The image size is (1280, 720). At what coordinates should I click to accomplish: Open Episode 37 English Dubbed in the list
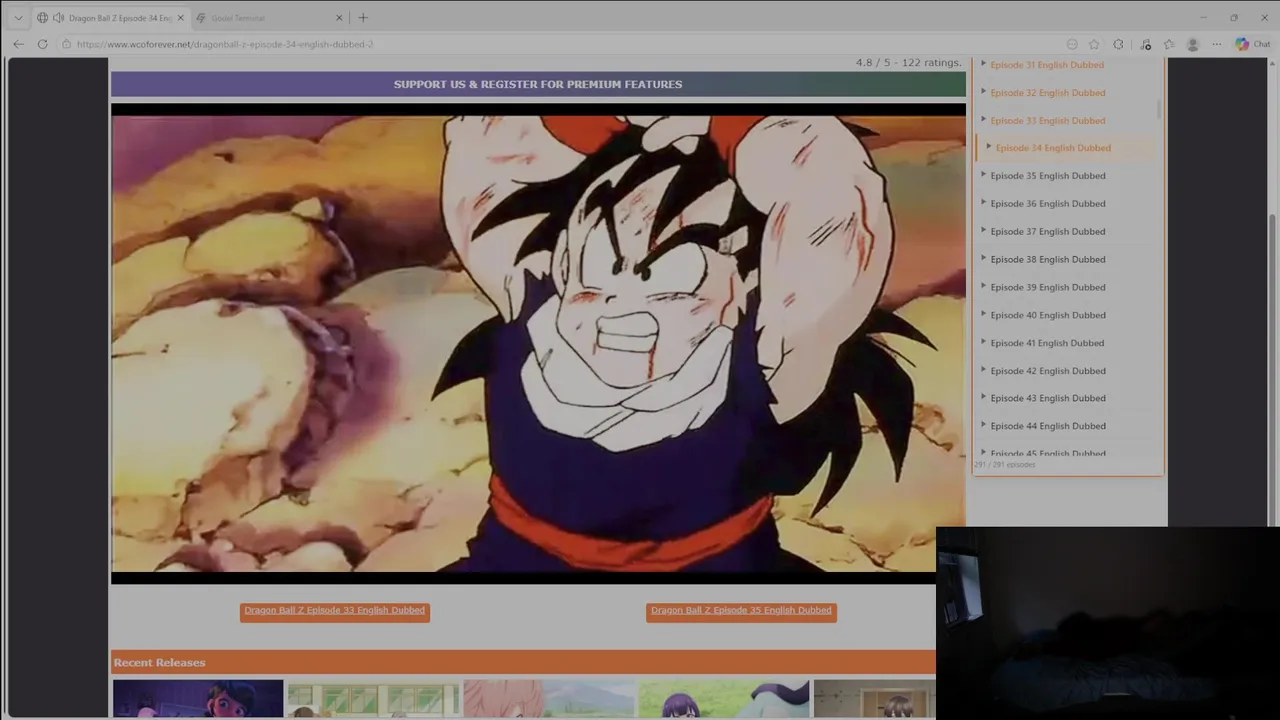[x=1047, y=232]
